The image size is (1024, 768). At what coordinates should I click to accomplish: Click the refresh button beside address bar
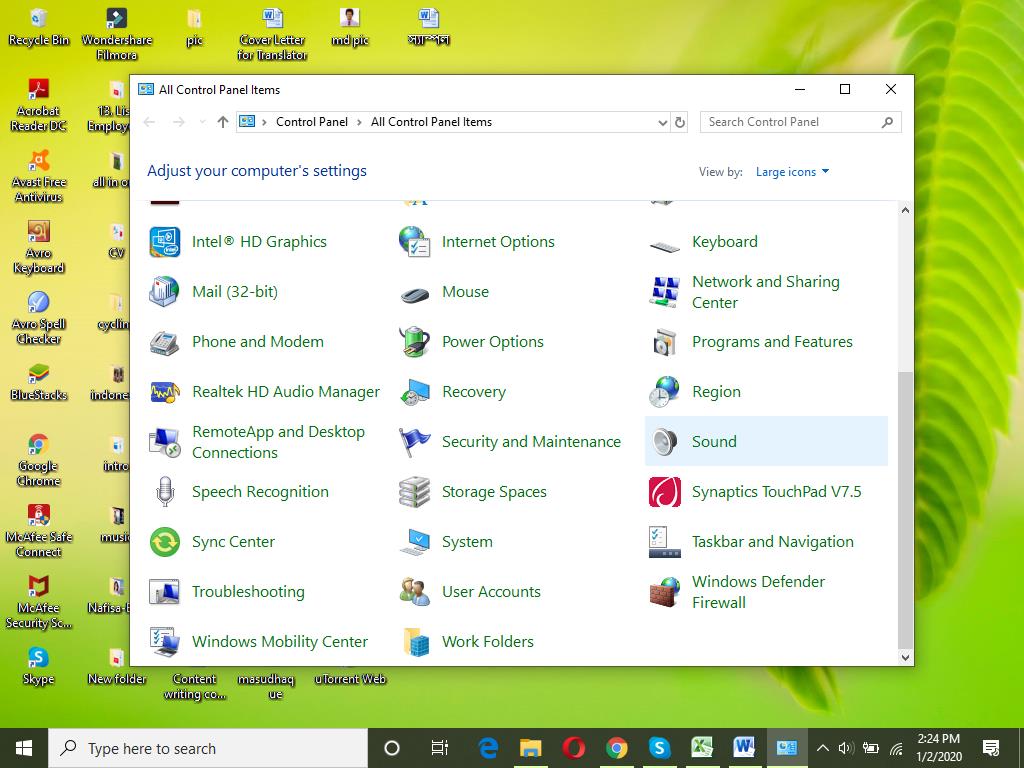click(680, 122)
